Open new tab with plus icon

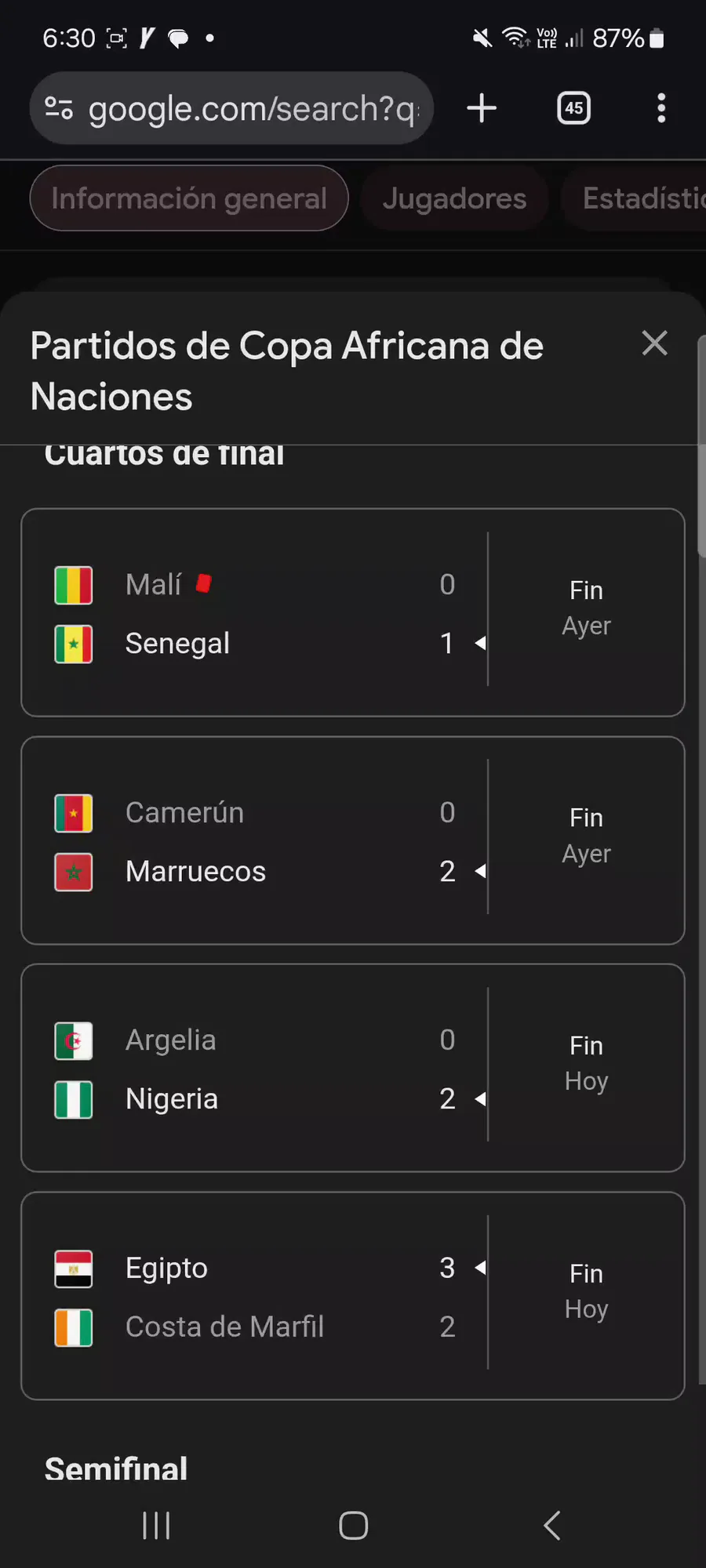point(482,108)
